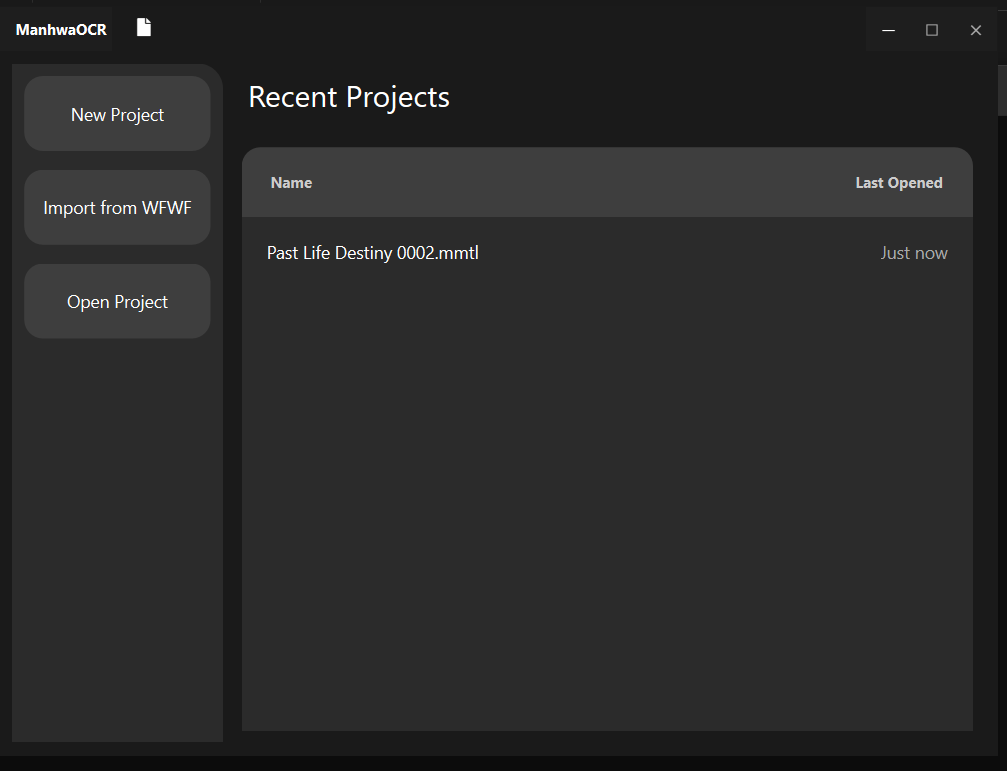1007x771 pixels.
Task: Click the 'Just now' timestamp in project row
Action: tap(913, 253)
